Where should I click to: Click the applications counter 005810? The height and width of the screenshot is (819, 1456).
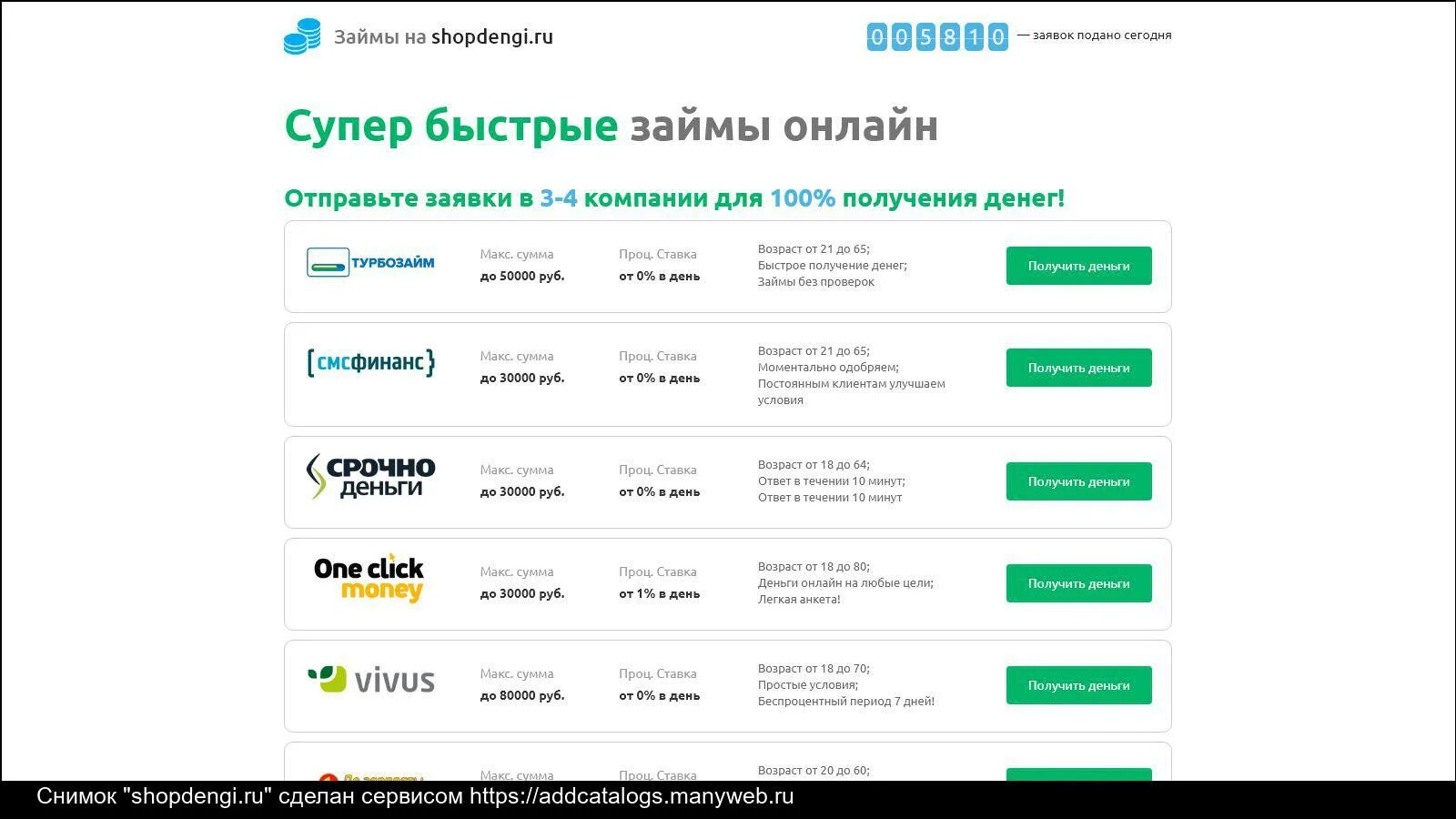937,36
